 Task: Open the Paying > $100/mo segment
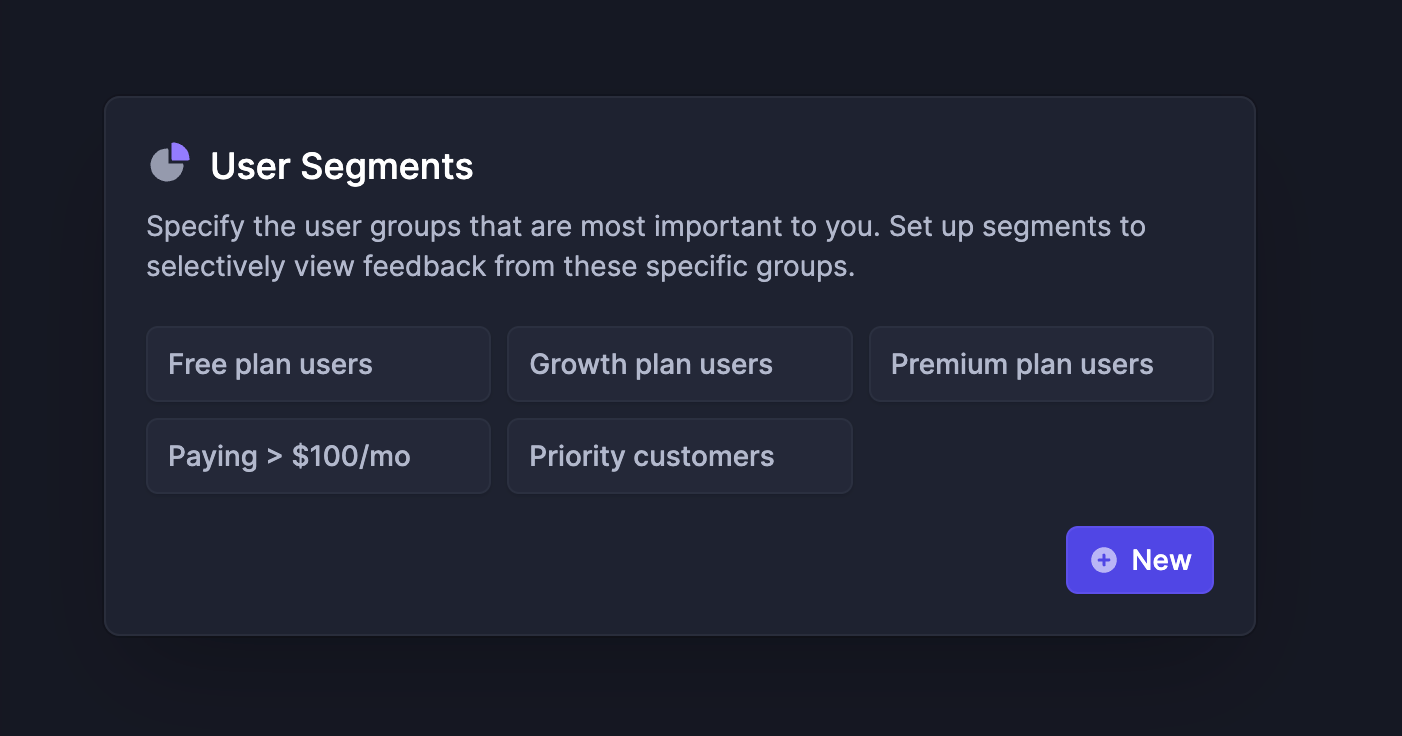tap(318, 456)
